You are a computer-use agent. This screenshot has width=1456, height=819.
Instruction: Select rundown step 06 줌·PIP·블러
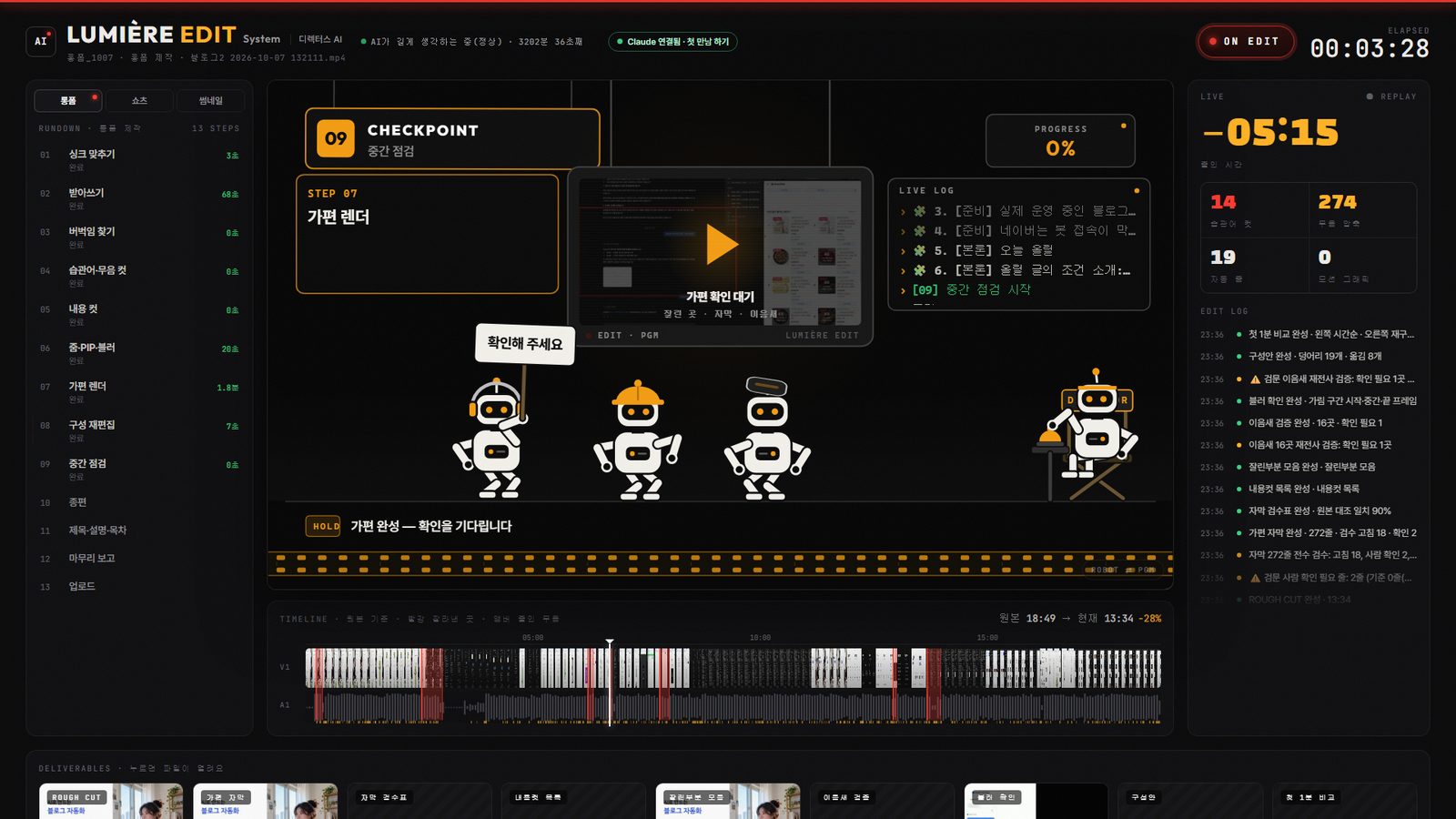pyautogui.click(x=139, y=354)
